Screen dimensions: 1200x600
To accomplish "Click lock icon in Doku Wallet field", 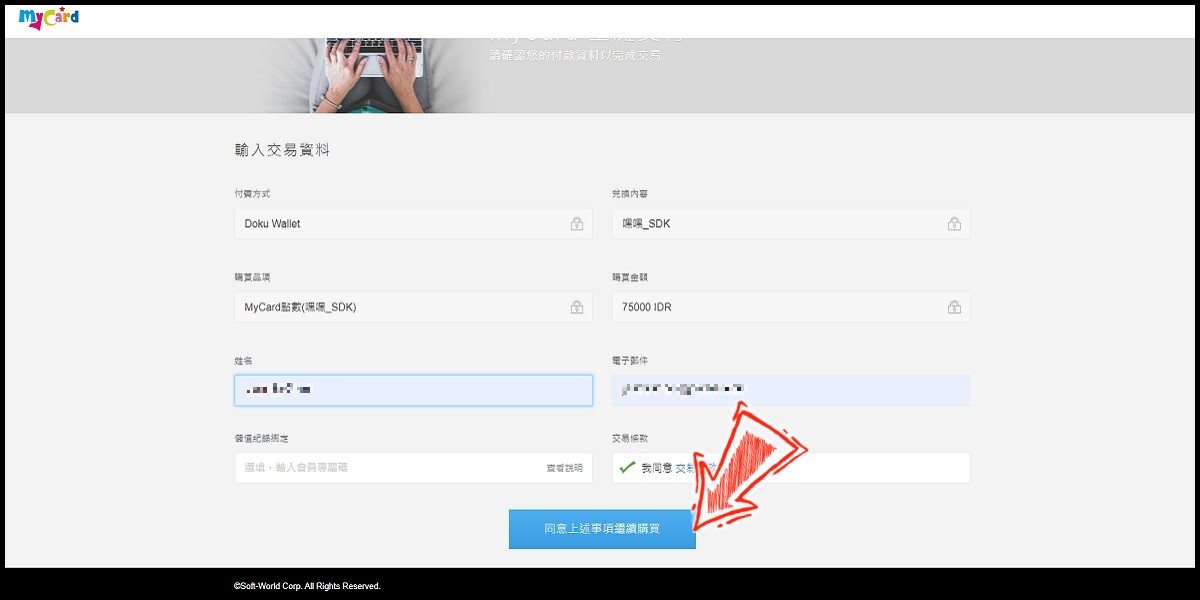I will point(577,224).
